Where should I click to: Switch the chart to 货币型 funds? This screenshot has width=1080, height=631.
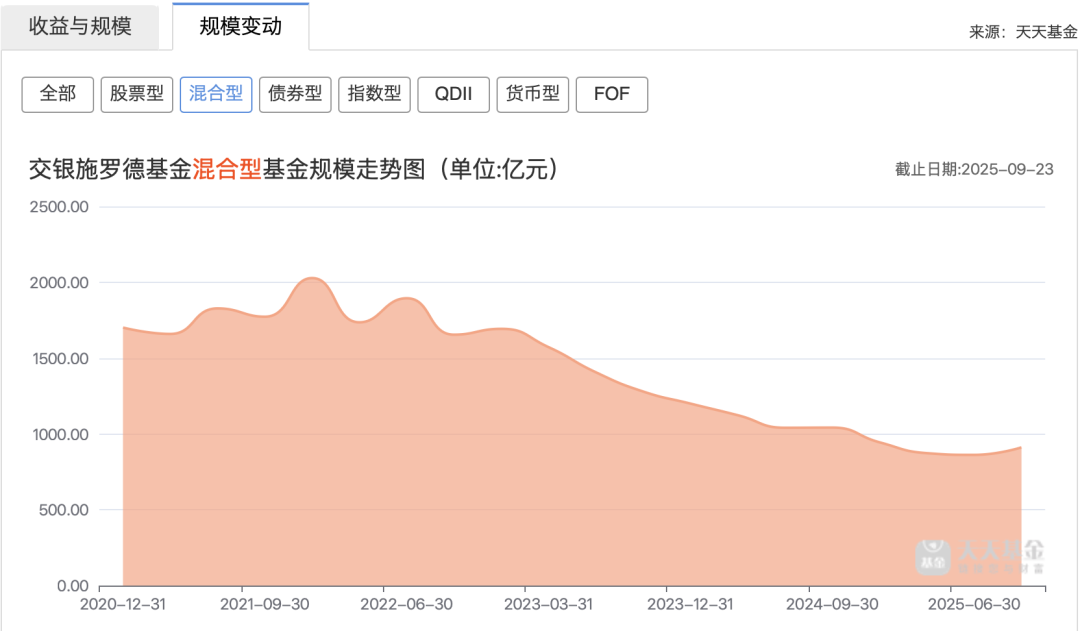(x=533, y=94)
